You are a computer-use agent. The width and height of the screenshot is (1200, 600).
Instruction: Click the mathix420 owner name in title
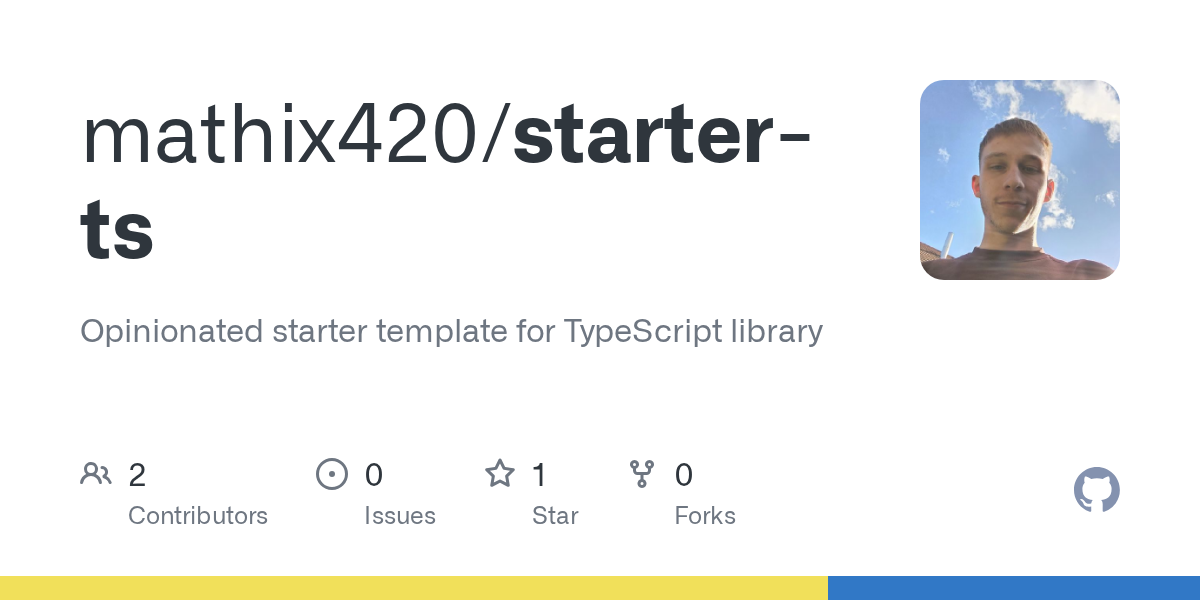(x=283, y=136)
